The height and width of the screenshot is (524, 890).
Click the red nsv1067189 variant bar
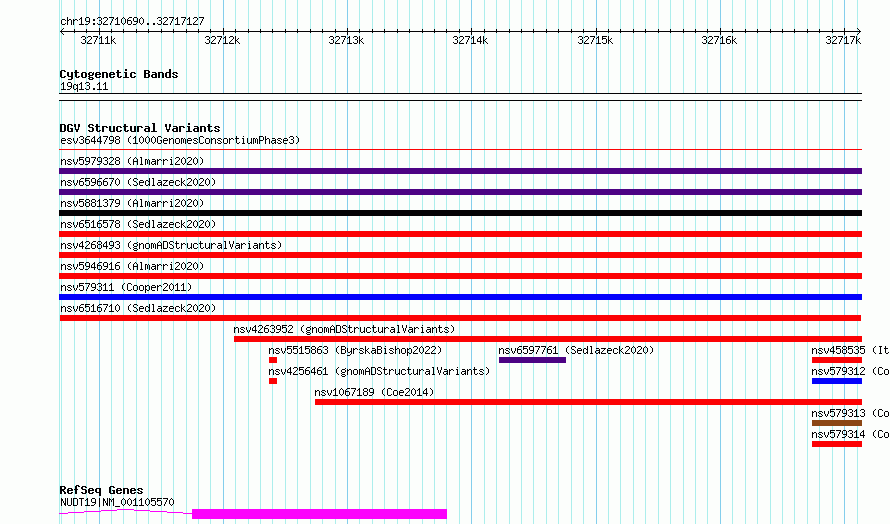pos(589,402)
